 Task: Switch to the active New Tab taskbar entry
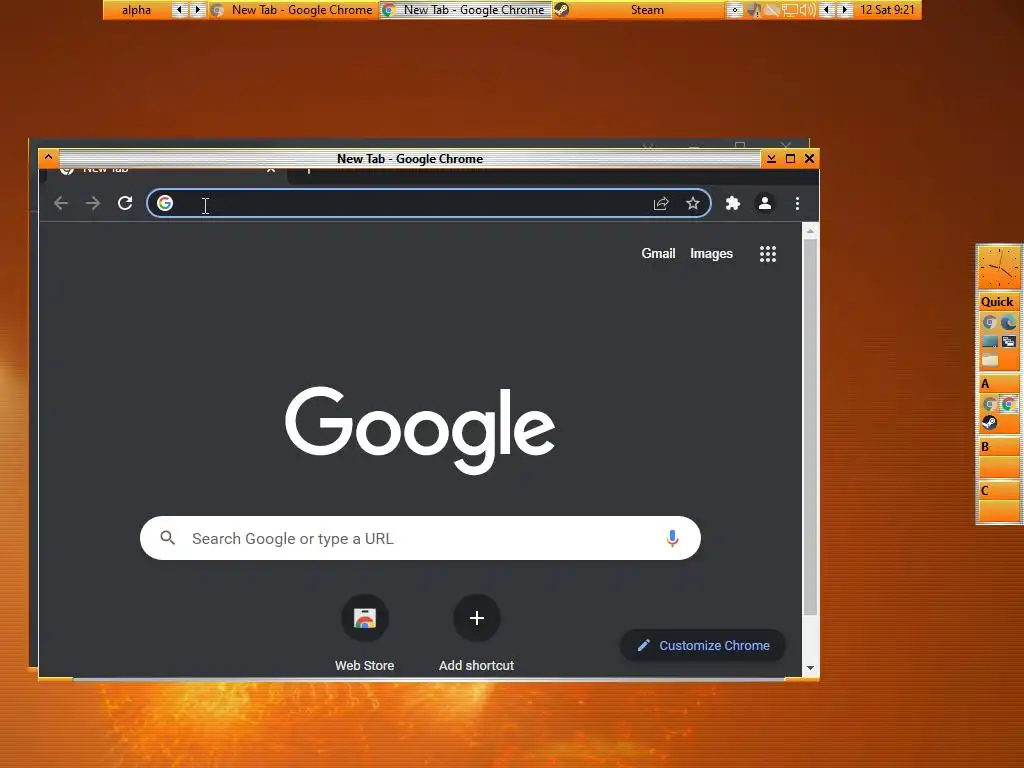pos(466,10)
